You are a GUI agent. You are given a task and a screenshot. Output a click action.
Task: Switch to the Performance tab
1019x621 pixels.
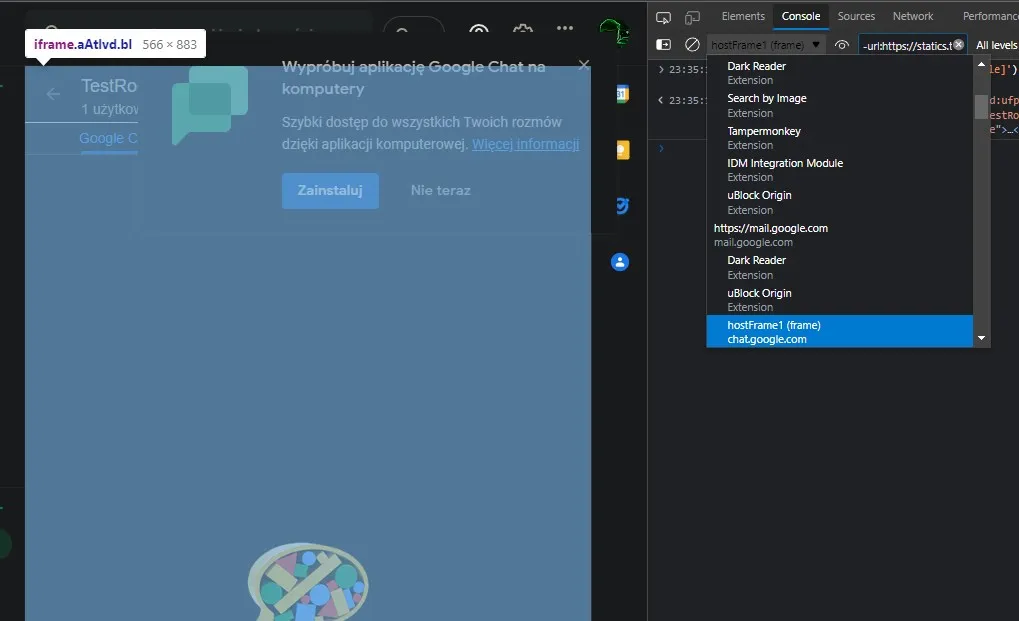(990, 16)
